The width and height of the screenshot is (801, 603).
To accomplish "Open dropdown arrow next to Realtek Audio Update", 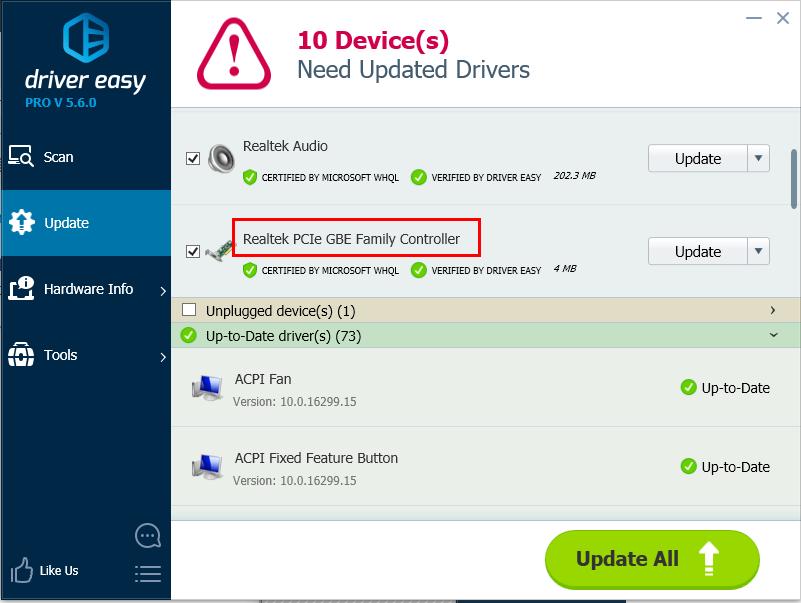I will click(x=759, y=158).
